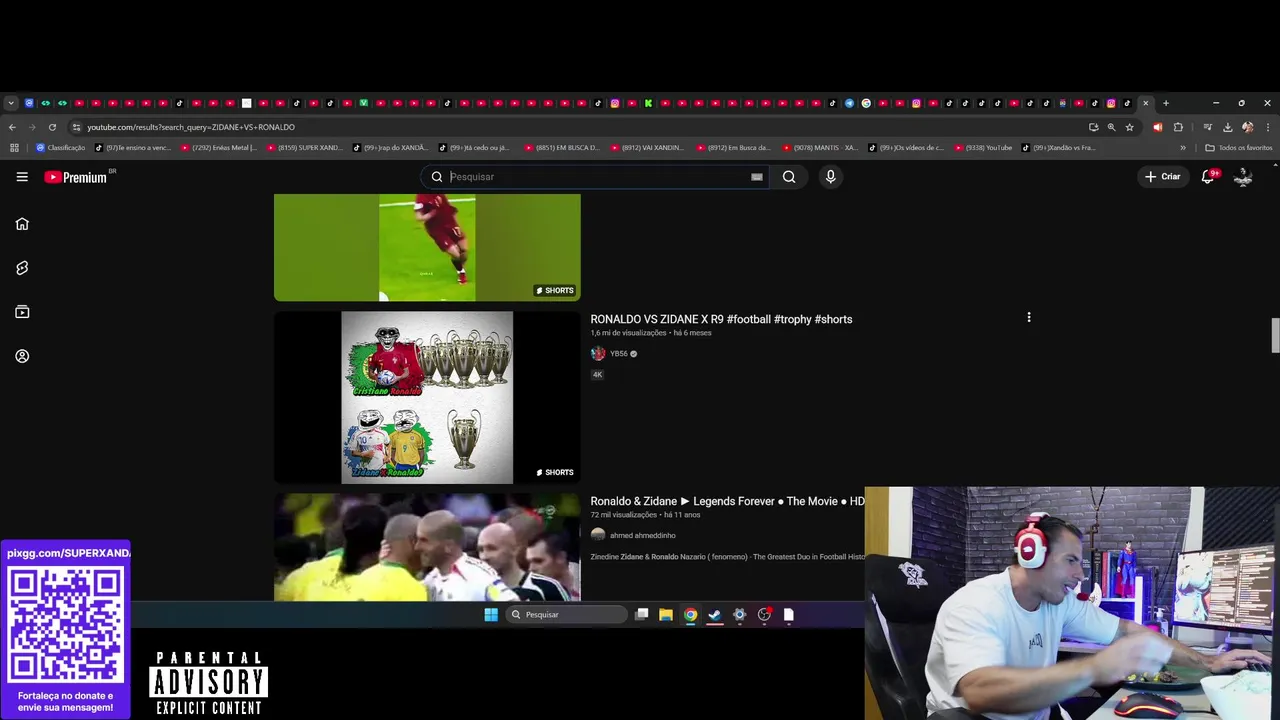This screenshot has height=720, width=1280.
Task: Open Steam from the taskbar
Action: click(715, 615)
